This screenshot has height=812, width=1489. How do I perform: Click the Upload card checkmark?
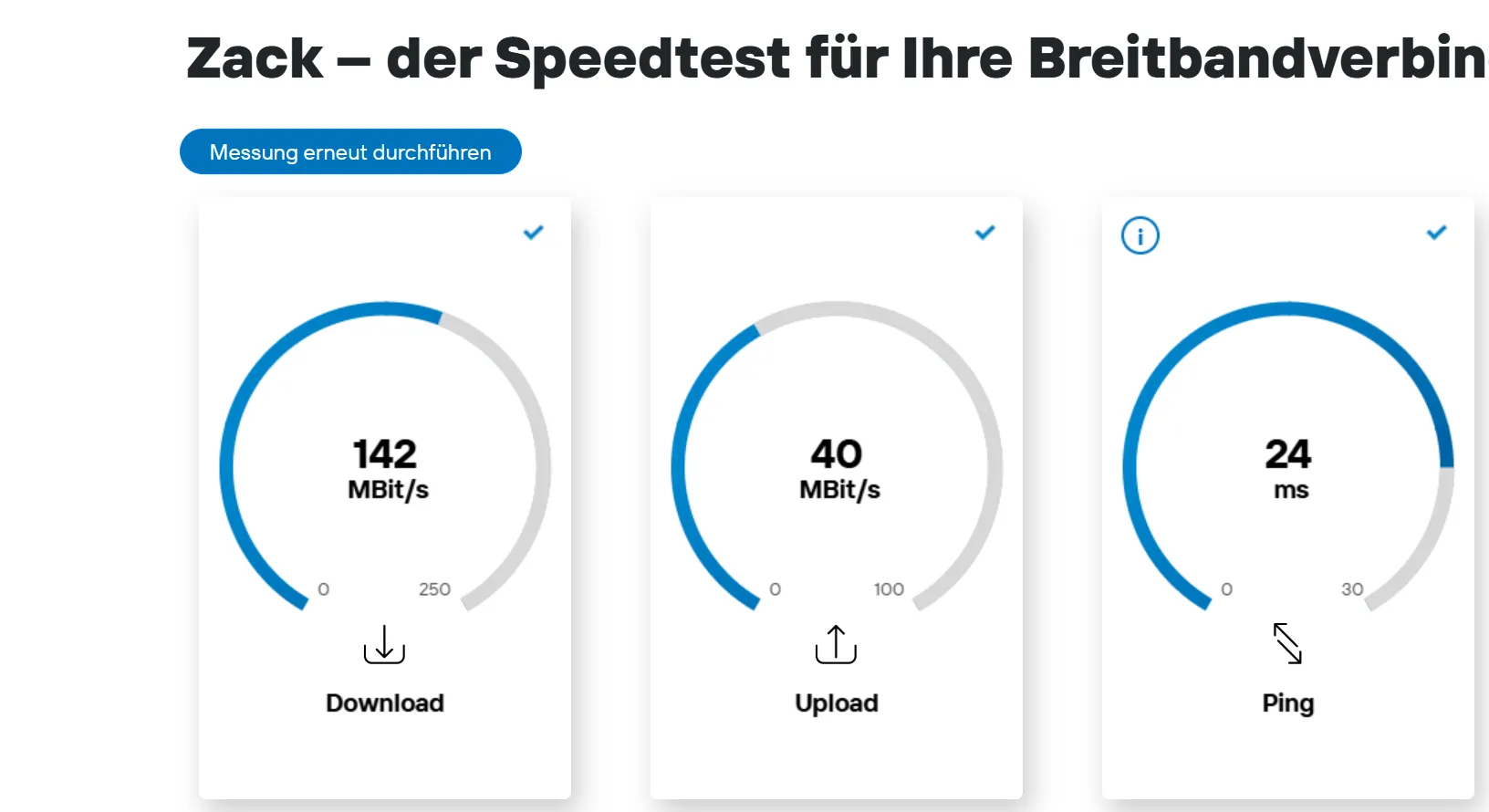985,233
